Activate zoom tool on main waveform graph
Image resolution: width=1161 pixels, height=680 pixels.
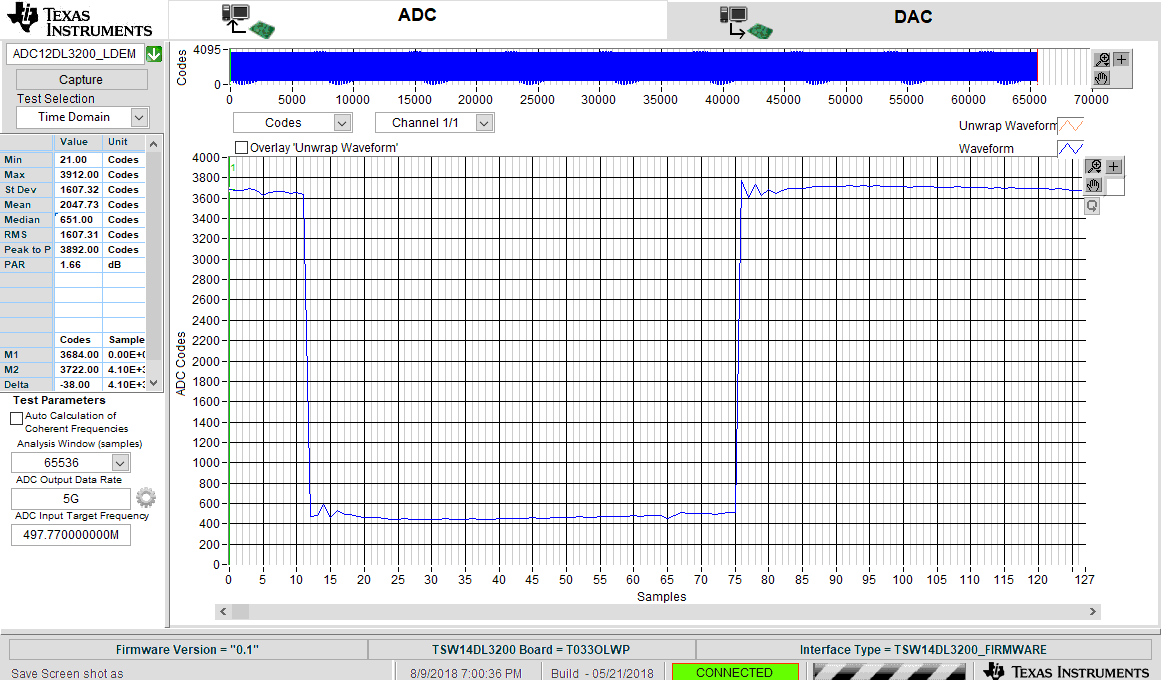[x=1094, y=167]
